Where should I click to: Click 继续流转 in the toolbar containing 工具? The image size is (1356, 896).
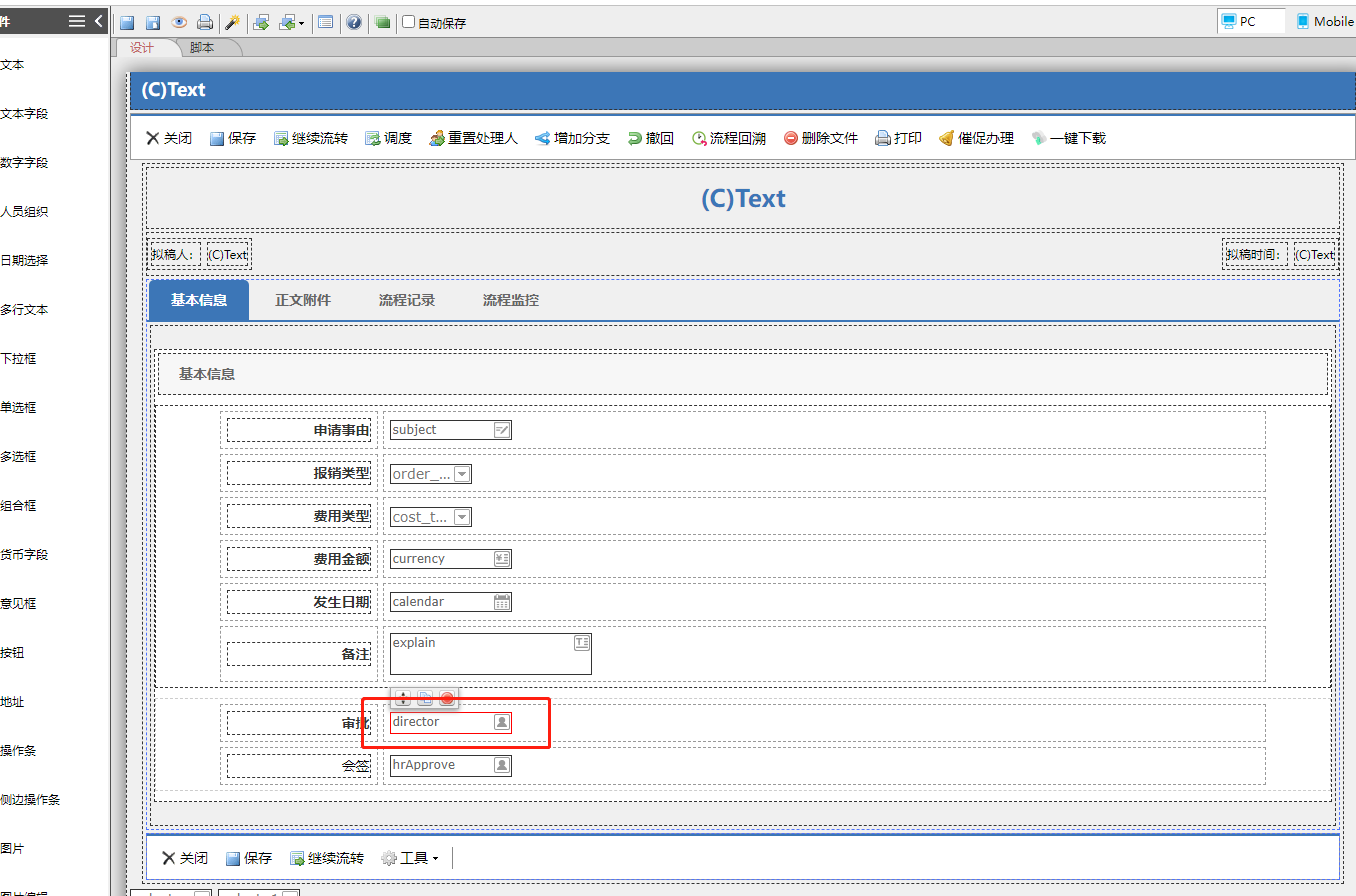tap(327, 858)
